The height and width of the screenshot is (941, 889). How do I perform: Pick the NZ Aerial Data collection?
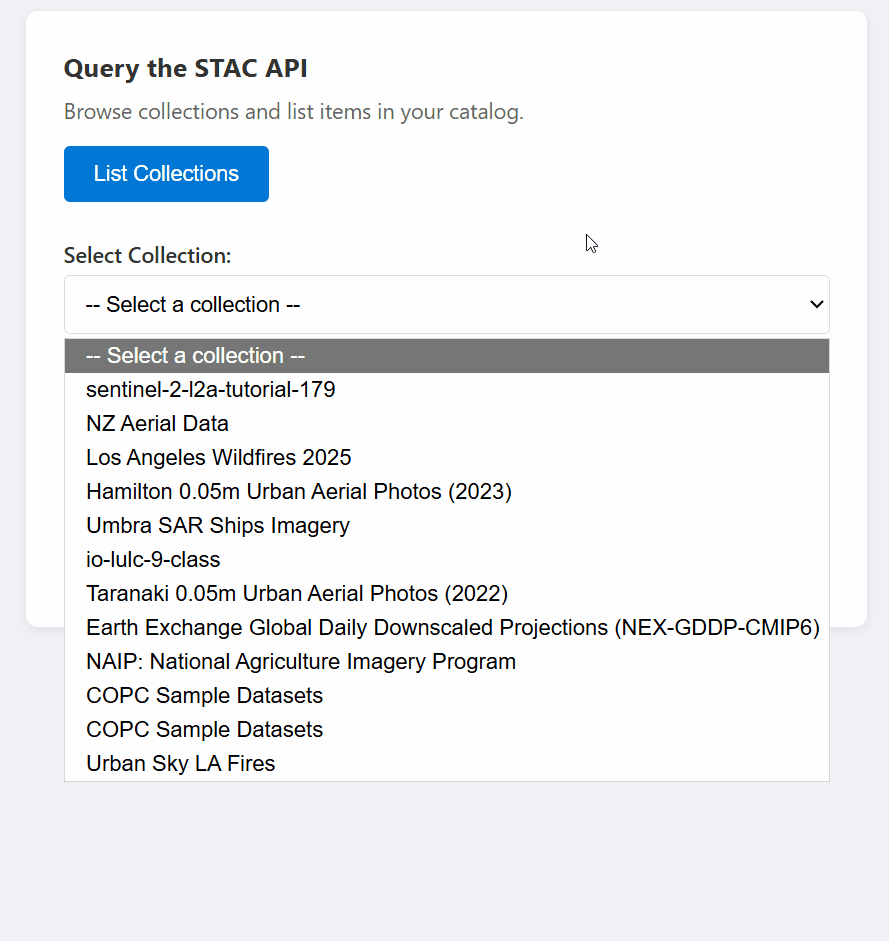click(158, 424)
